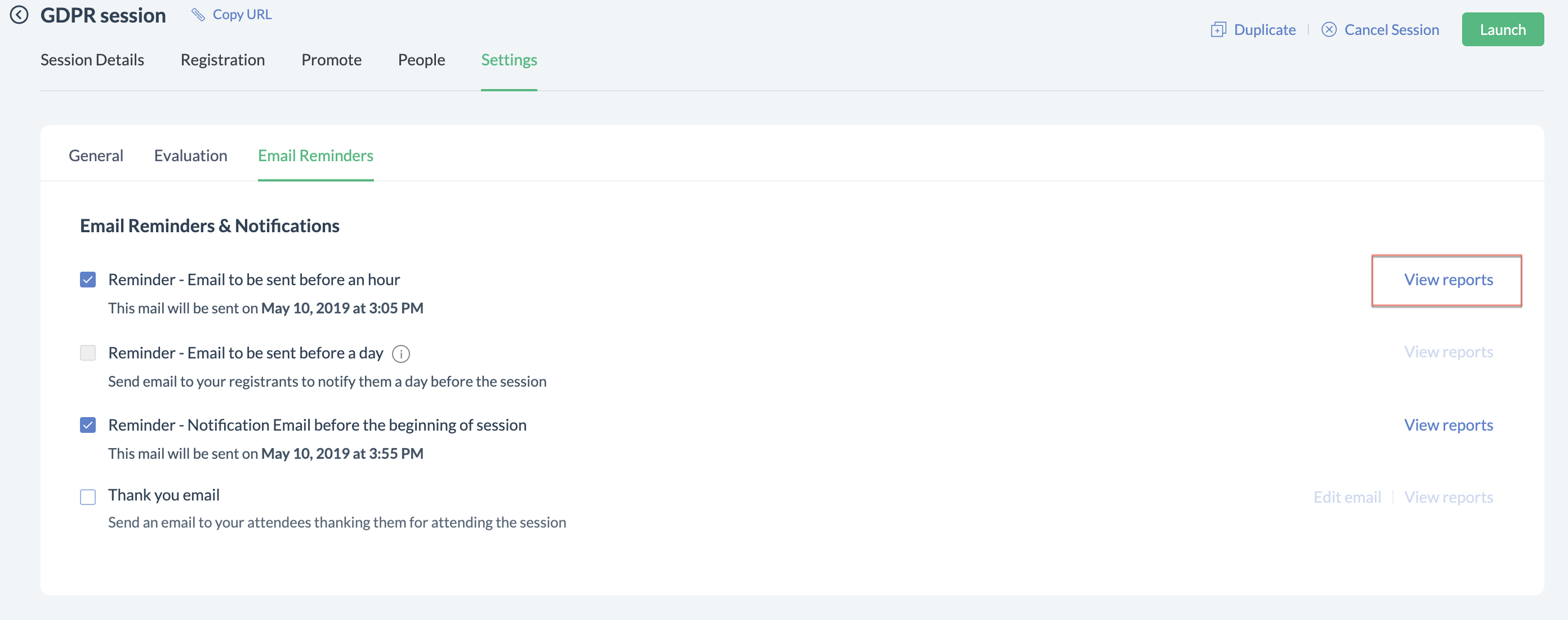This screenshot has height=620, width=1568.
Task: Open the People tab
Action: click(421, 60)
